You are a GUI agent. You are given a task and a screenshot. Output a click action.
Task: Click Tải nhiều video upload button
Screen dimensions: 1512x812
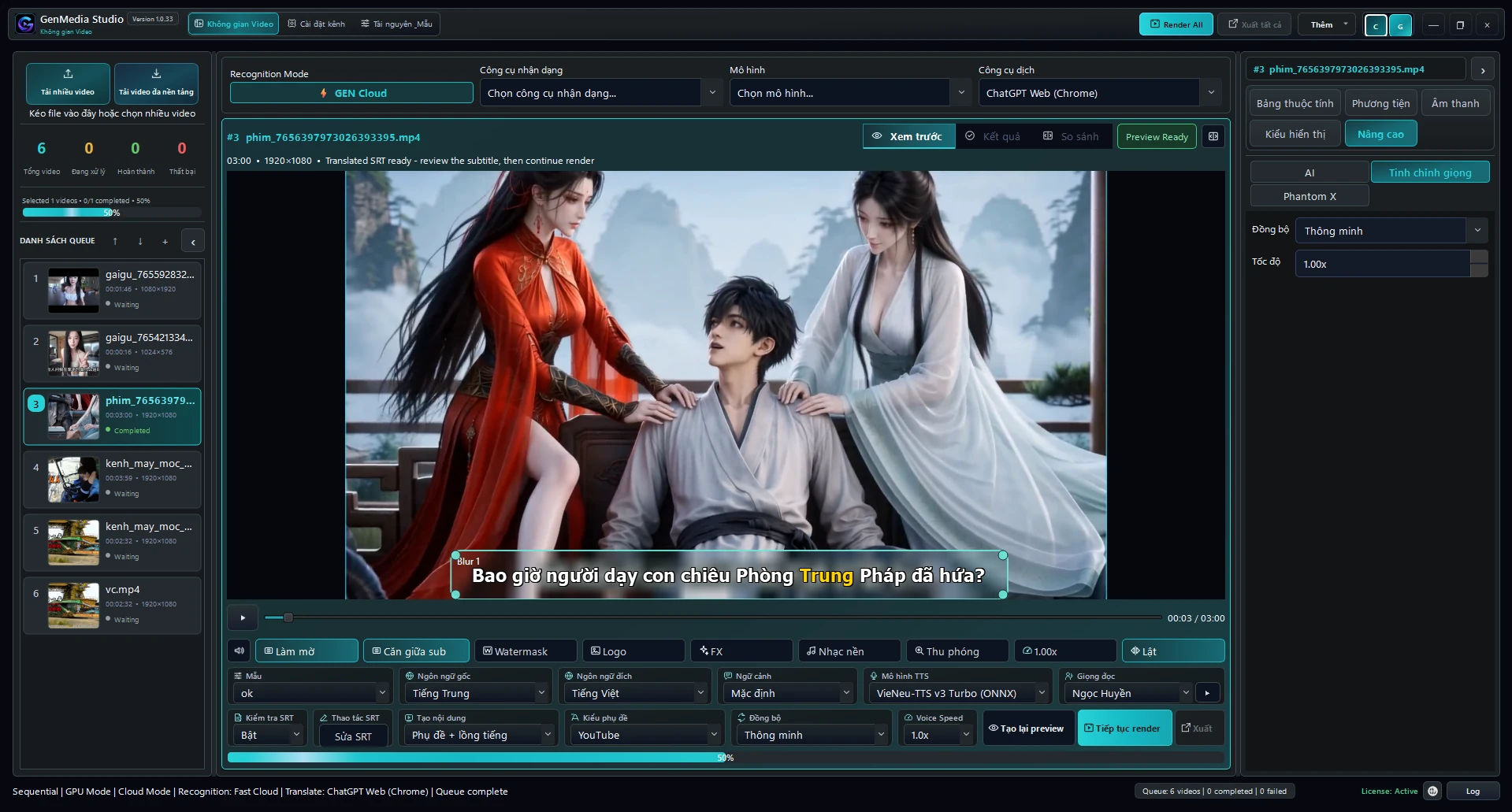68,83
